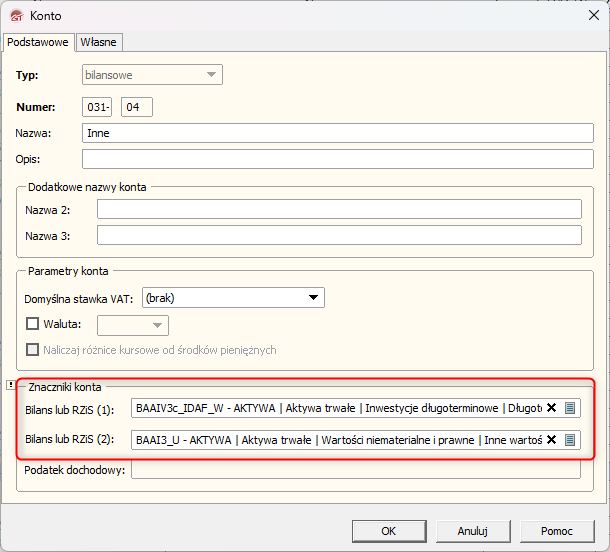The height and width of the screenshot is (552, 610).
Task: Click the Konto app icon in title bar
Action: click(x=15, y=14)
